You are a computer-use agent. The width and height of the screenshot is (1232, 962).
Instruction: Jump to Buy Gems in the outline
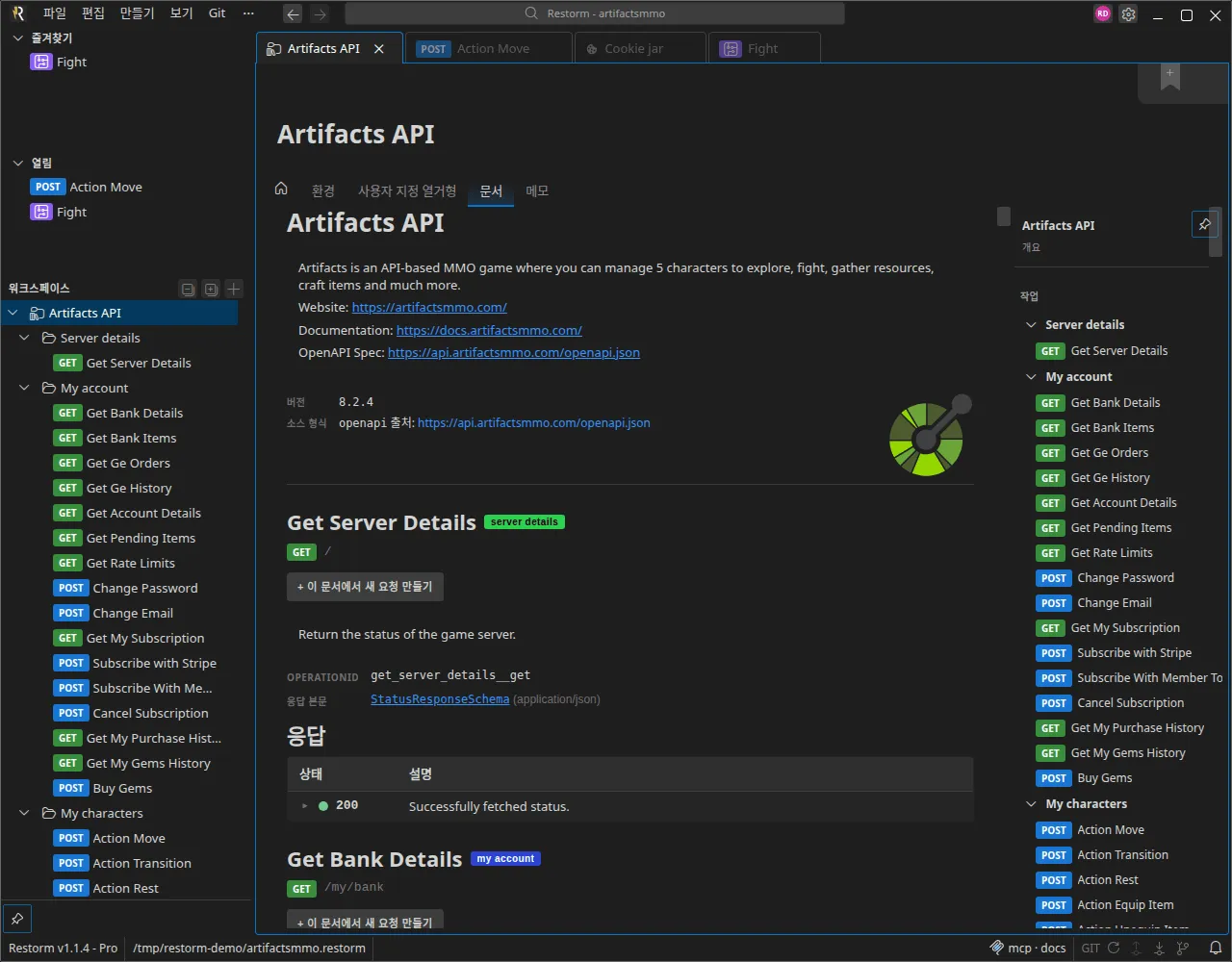click(x=1105, y=778)
